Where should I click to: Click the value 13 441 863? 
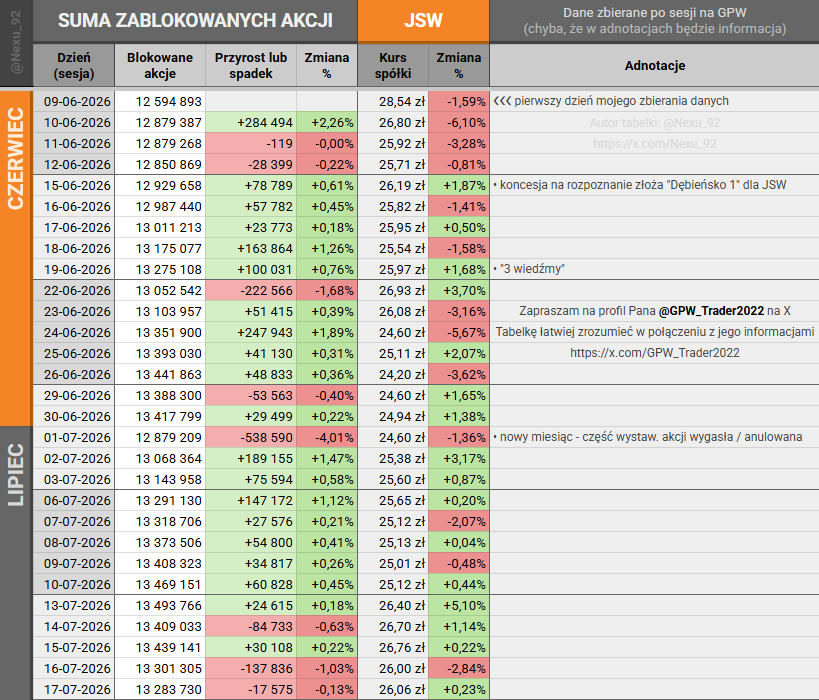(x=160, y=374)
